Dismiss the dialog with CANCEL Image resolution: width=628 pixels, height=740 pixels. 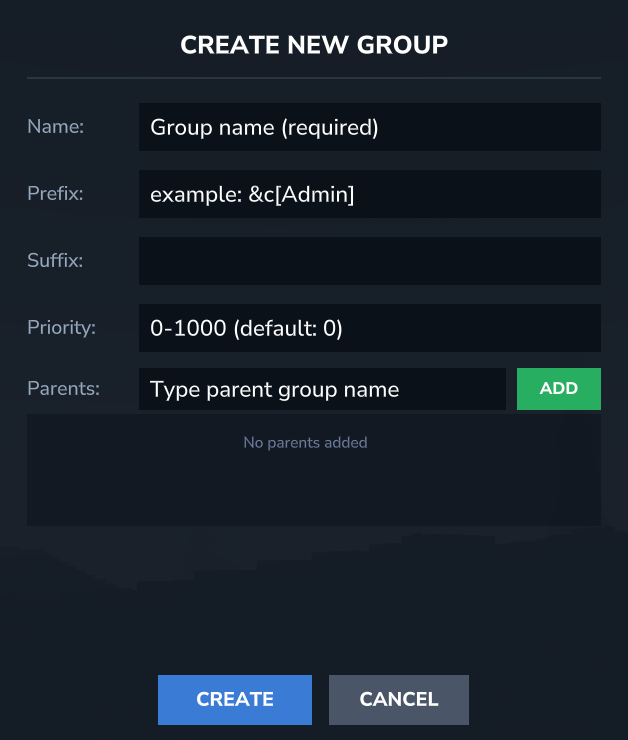(x=399, y=700)
